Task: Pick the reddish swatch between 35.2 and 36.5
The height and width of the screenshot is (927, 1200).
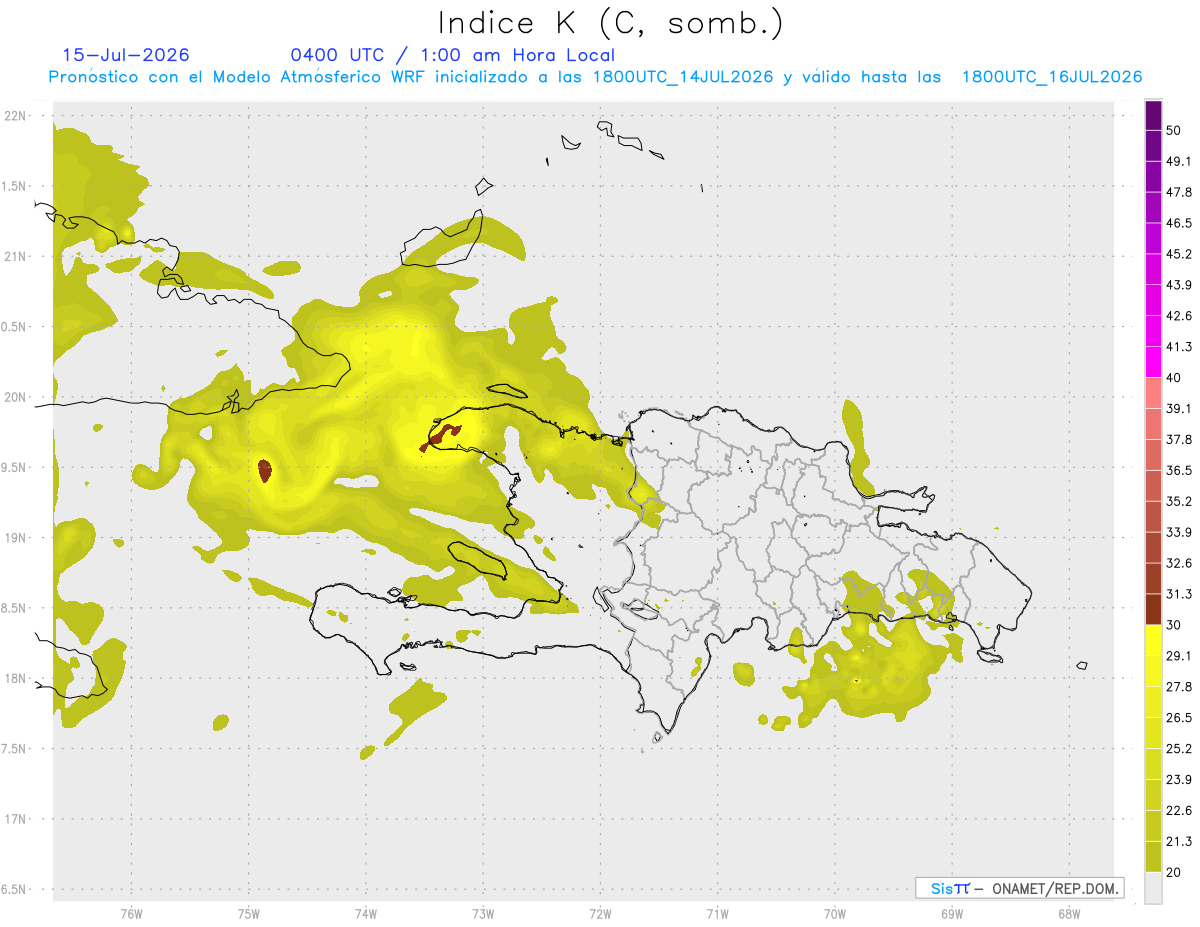Action: pyautogui.click(x=1153, y=485)
